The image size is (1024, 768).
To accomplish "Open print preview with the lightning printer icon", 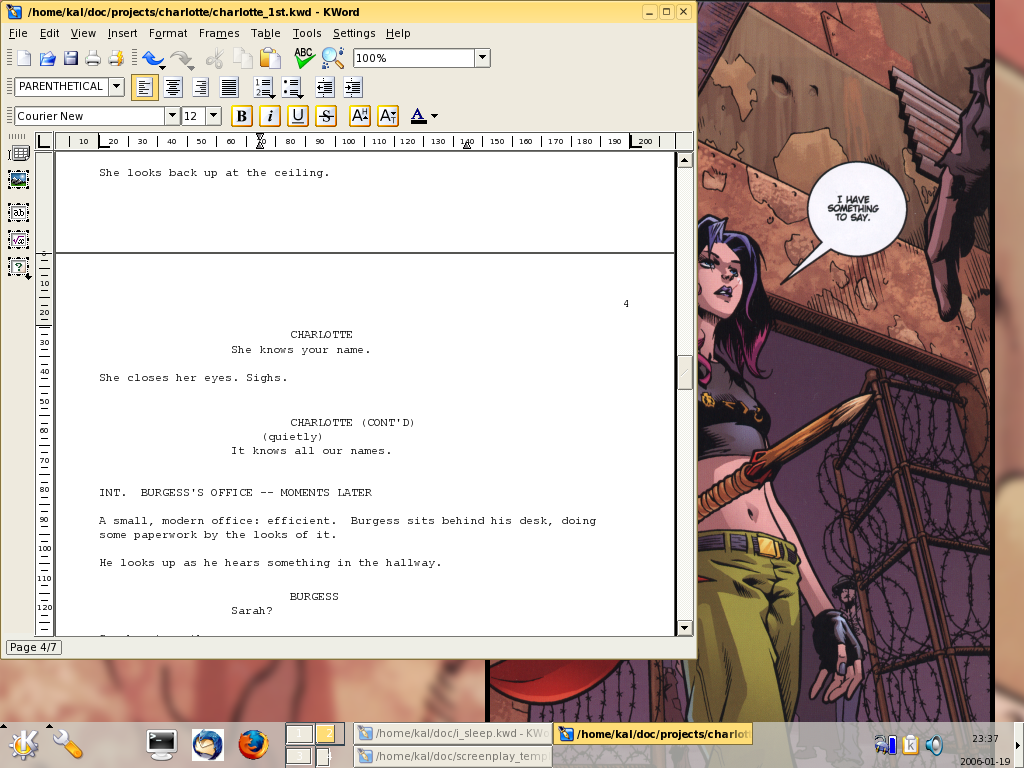I will point(116,58).
